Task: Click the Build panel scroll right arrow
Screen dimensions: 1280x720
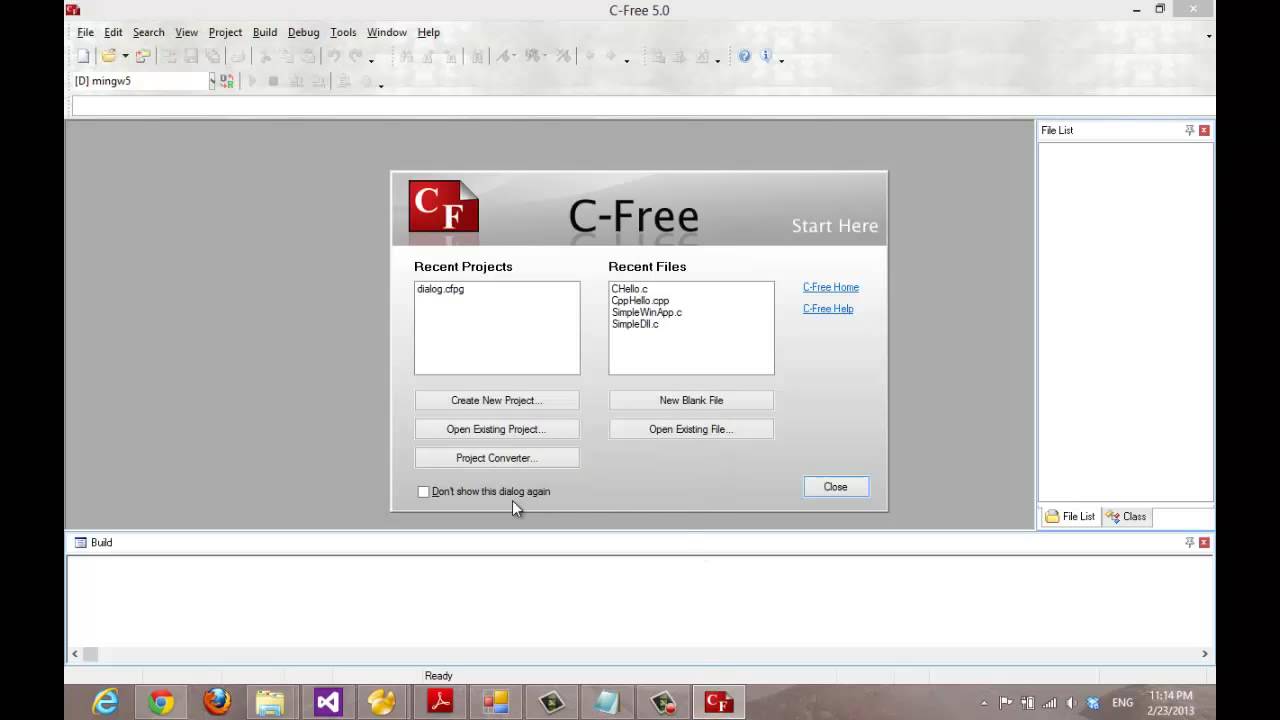Action: [1204, 654]
